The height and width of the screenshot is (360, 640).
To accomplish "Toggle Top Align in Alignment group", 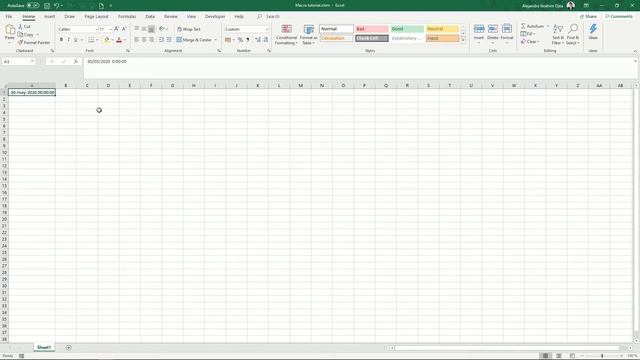I will 137,29.
